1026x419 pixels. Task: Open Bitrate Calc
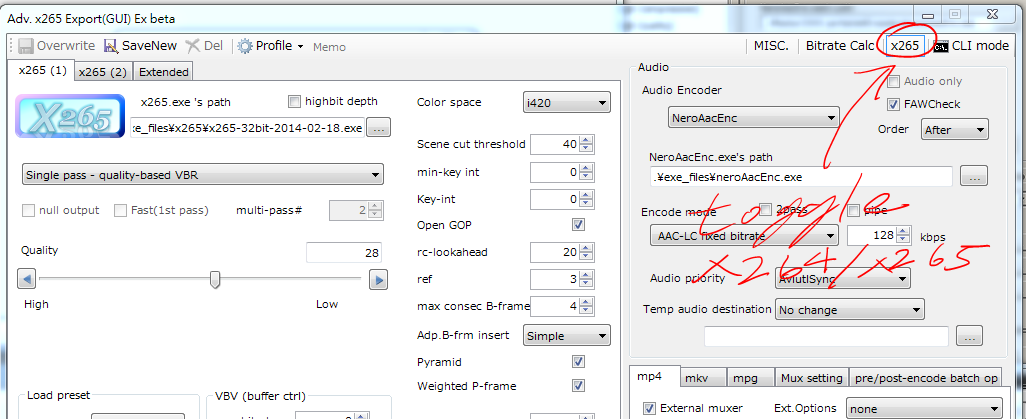840,46
